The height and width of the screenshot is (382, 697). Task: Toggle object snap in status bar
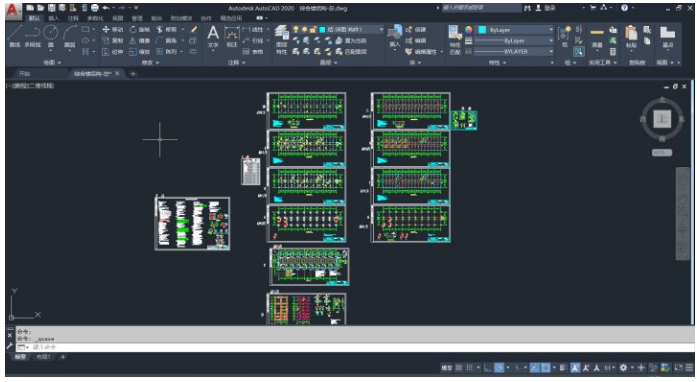click(x=546, y=367)
